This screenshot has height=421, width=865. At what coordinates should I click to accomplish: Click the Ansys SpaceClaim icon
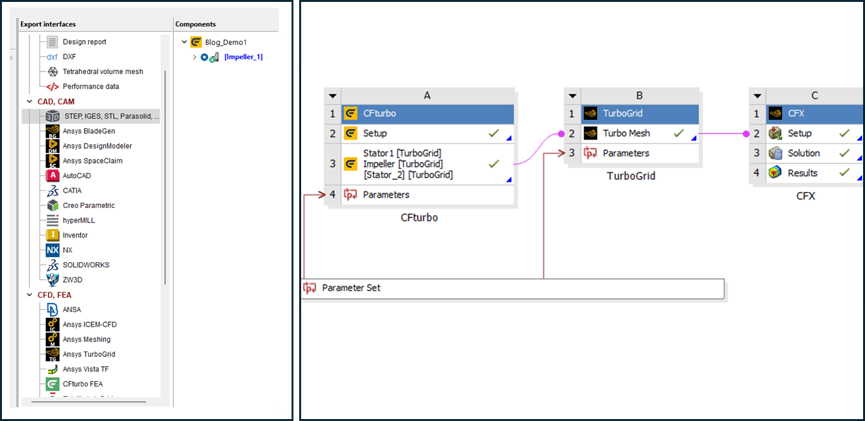point(52,161)
